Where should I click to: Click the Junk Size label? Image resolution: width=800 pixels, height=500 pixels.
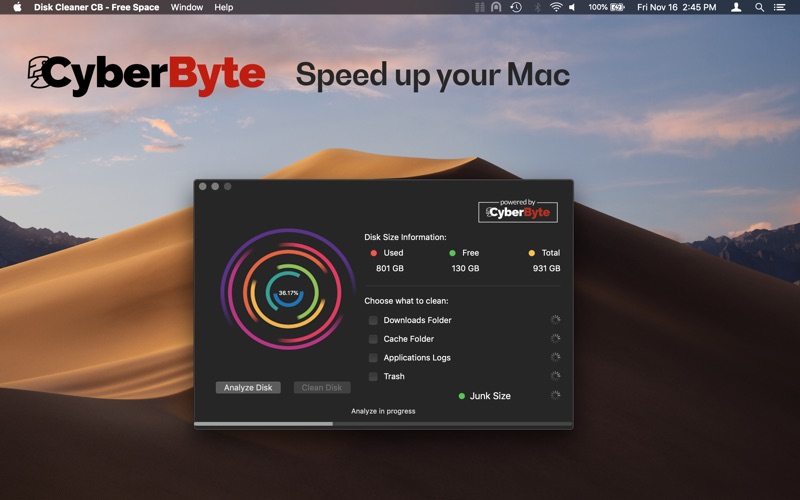[490, 396]
